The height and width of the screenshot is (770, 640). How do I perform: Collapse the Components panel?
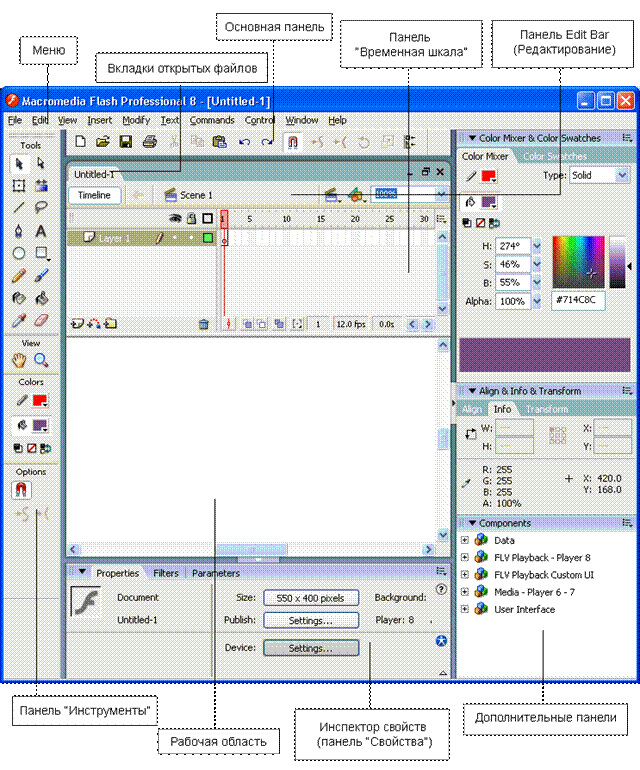tap(473, 523)
